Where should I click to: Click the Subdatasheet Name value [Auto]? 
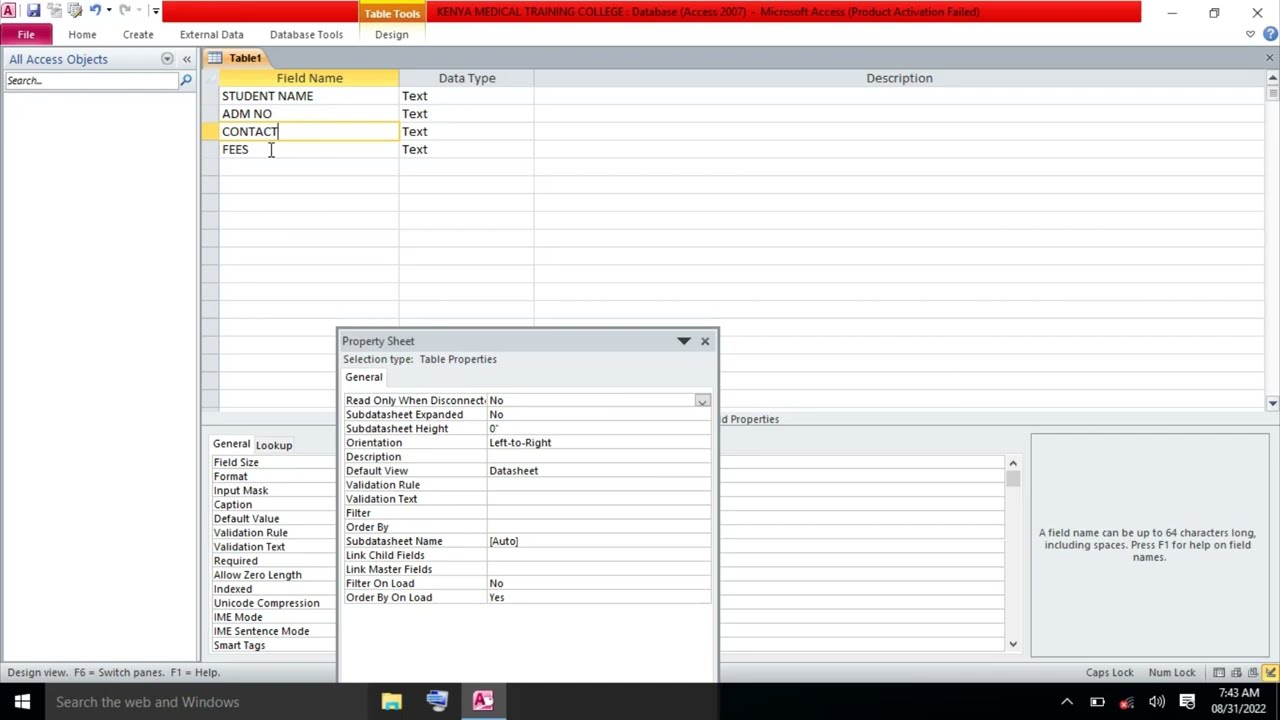598,541
